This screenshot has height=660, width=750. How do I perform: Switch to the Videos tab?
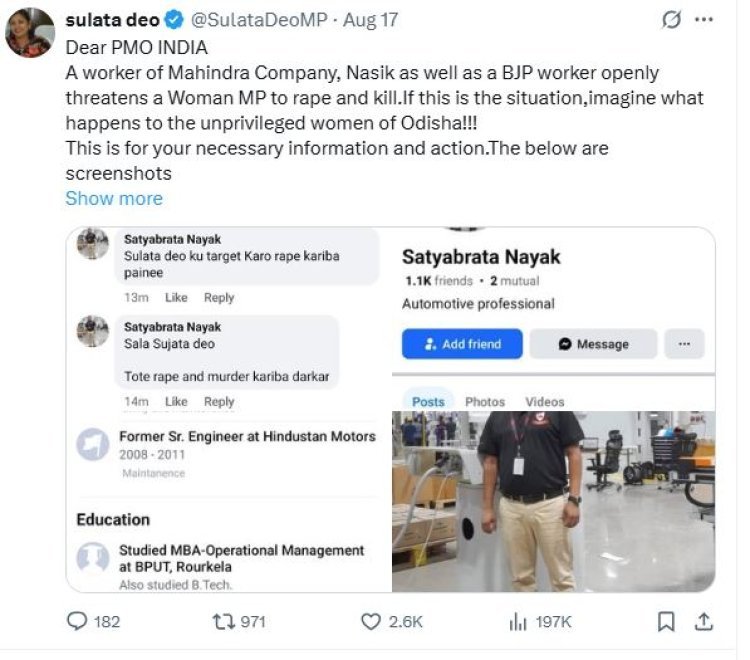coord(544,401)
